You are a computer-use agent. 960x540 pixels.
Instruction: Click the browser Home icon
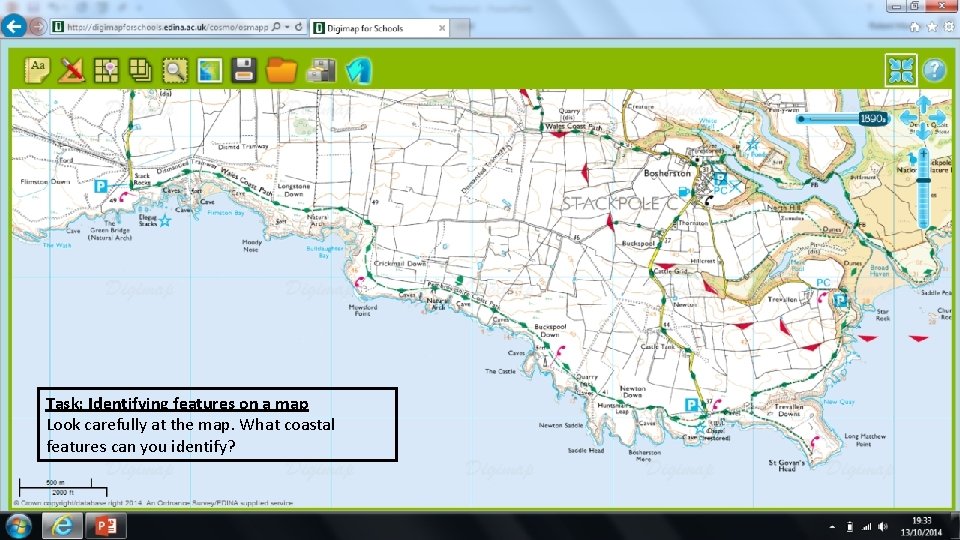(x=915, y=26)
